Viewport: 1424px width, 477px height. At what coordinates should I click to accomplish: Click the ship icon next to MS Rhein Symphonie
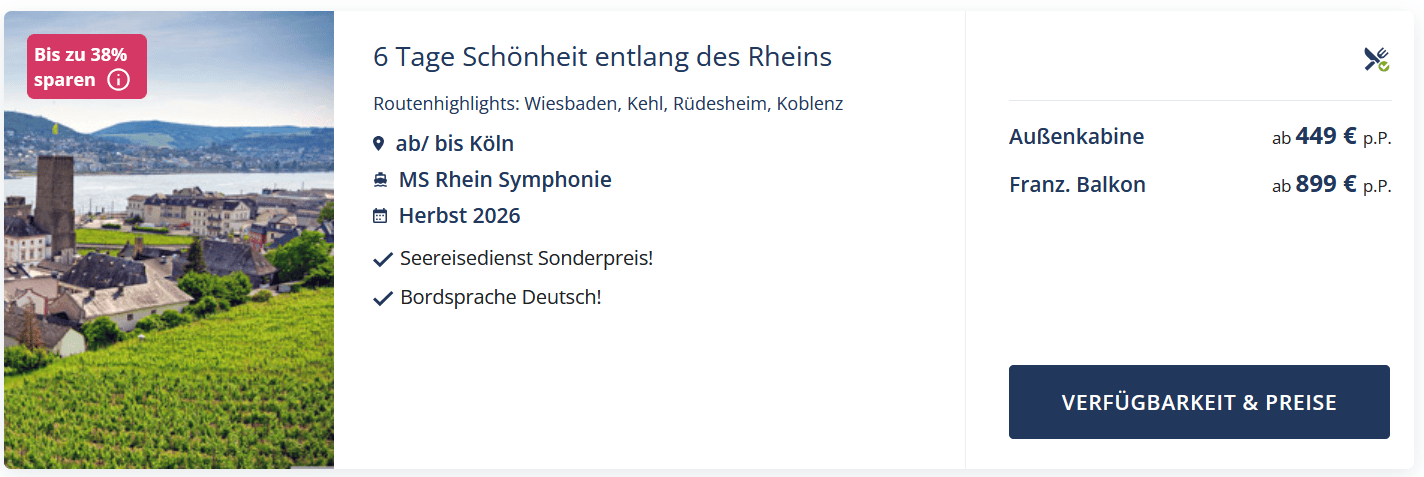click(380, 180)
